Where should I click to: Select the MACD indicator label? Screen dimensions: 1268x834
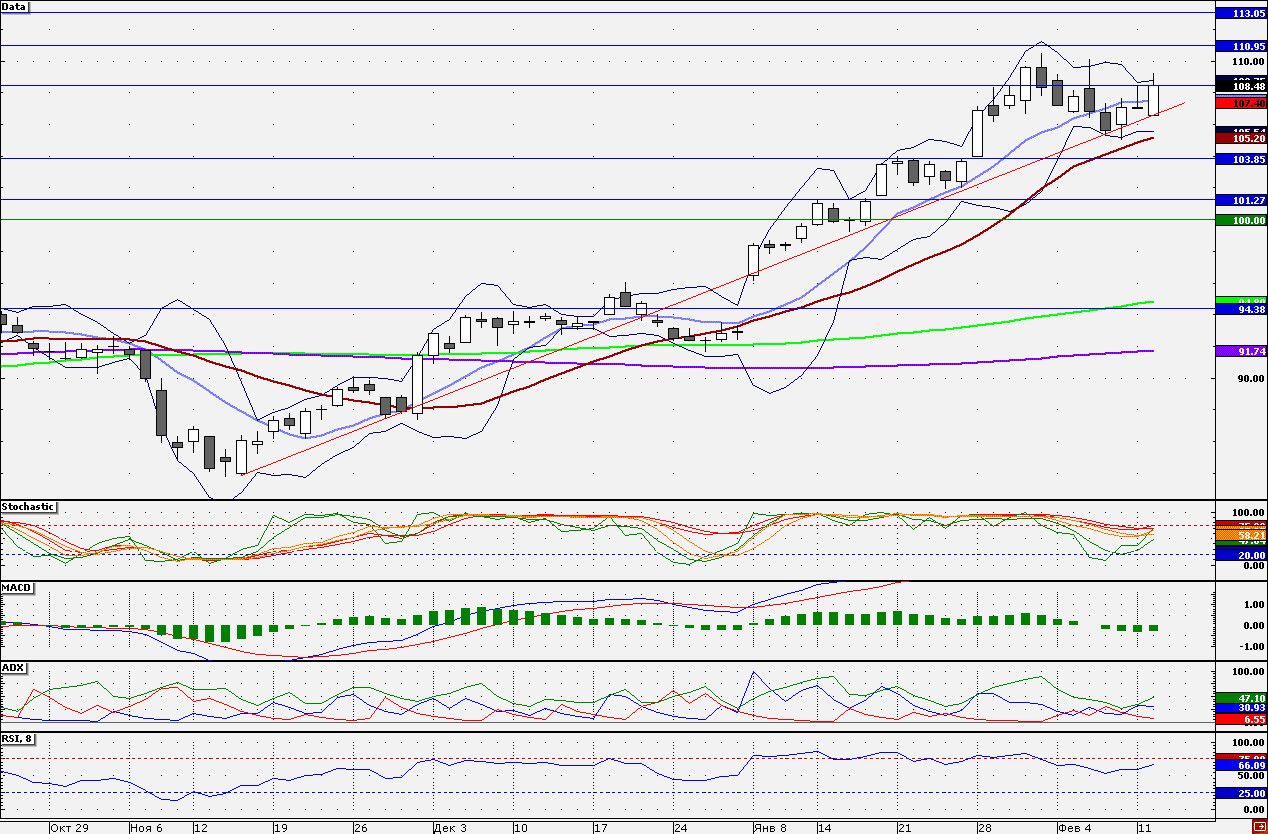coord(15,587)
